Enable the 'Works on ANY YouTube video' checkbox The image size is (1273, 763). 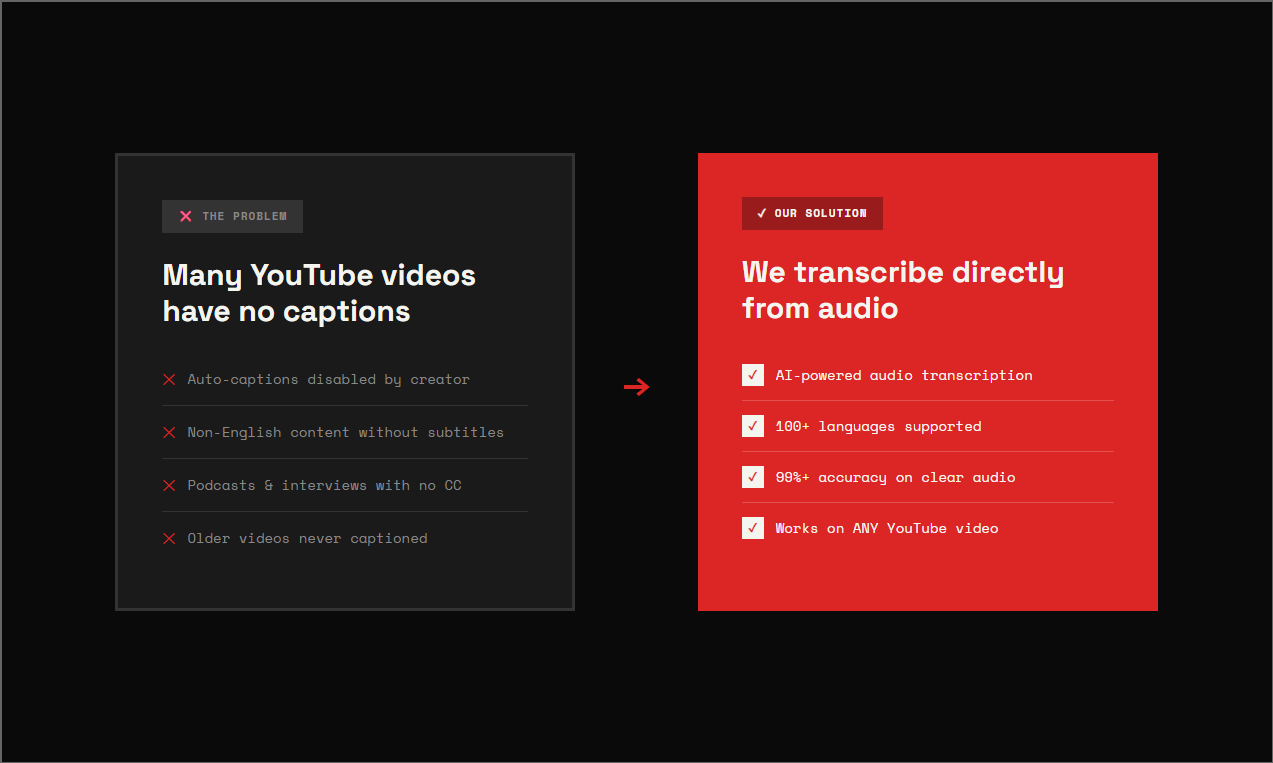tap(752, 528)
